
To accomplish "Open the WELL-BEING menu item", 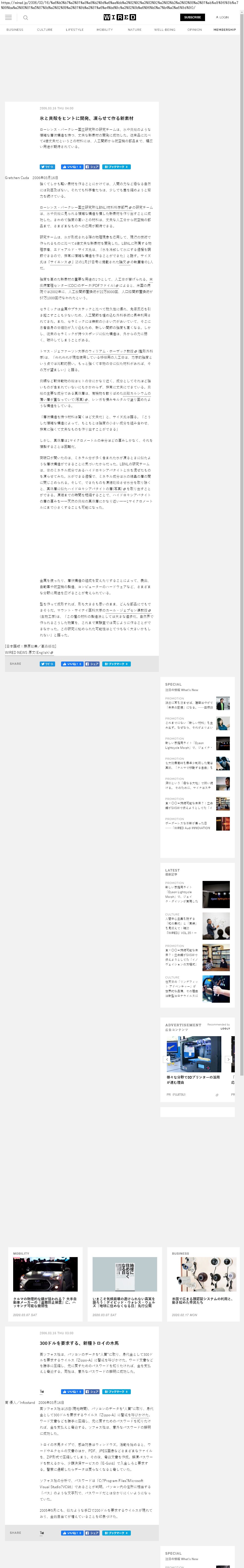I will tap(165, 30).
